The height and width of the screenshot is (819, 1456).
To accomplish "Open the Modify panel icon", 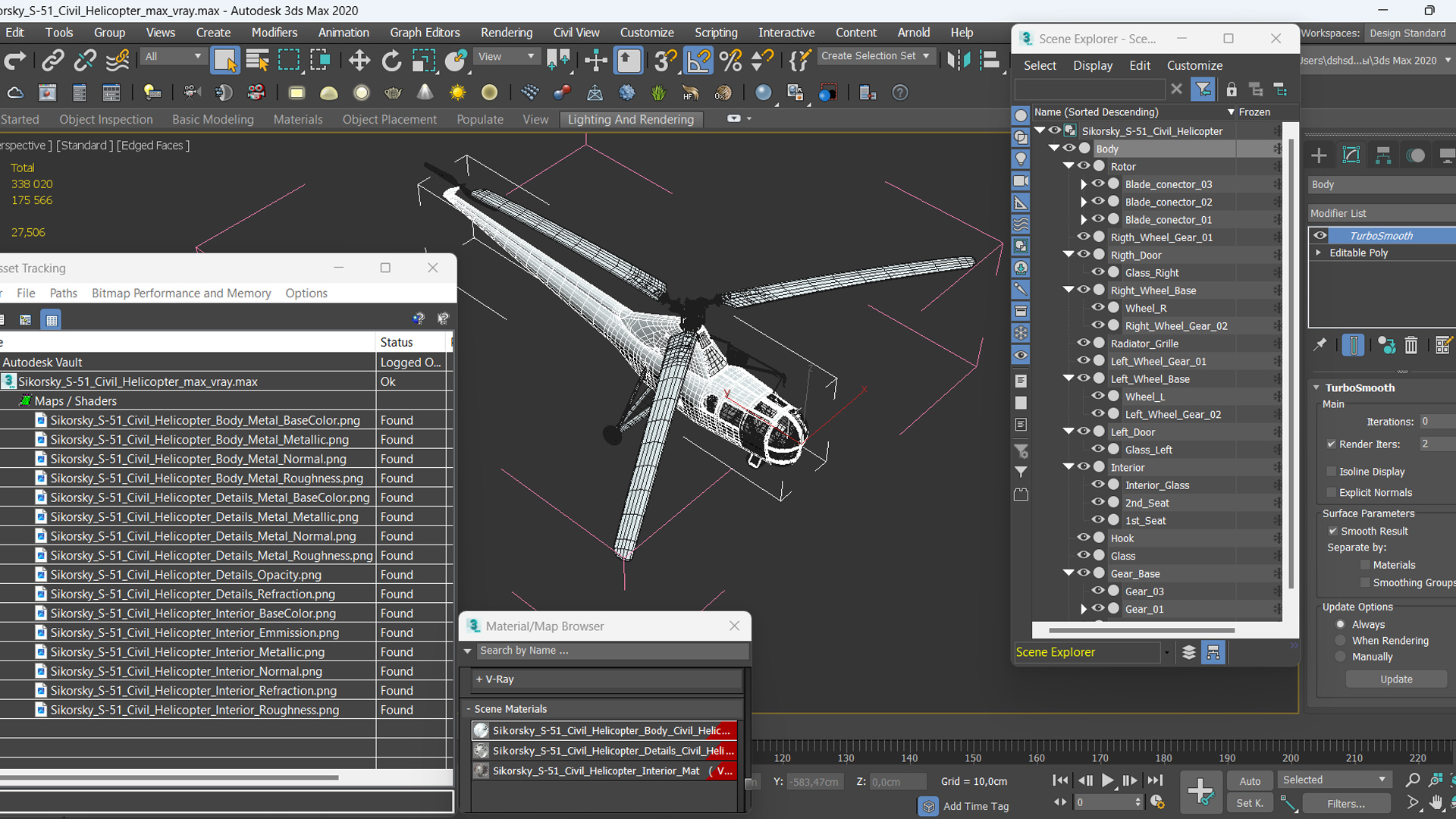I will coord(1351,155).
